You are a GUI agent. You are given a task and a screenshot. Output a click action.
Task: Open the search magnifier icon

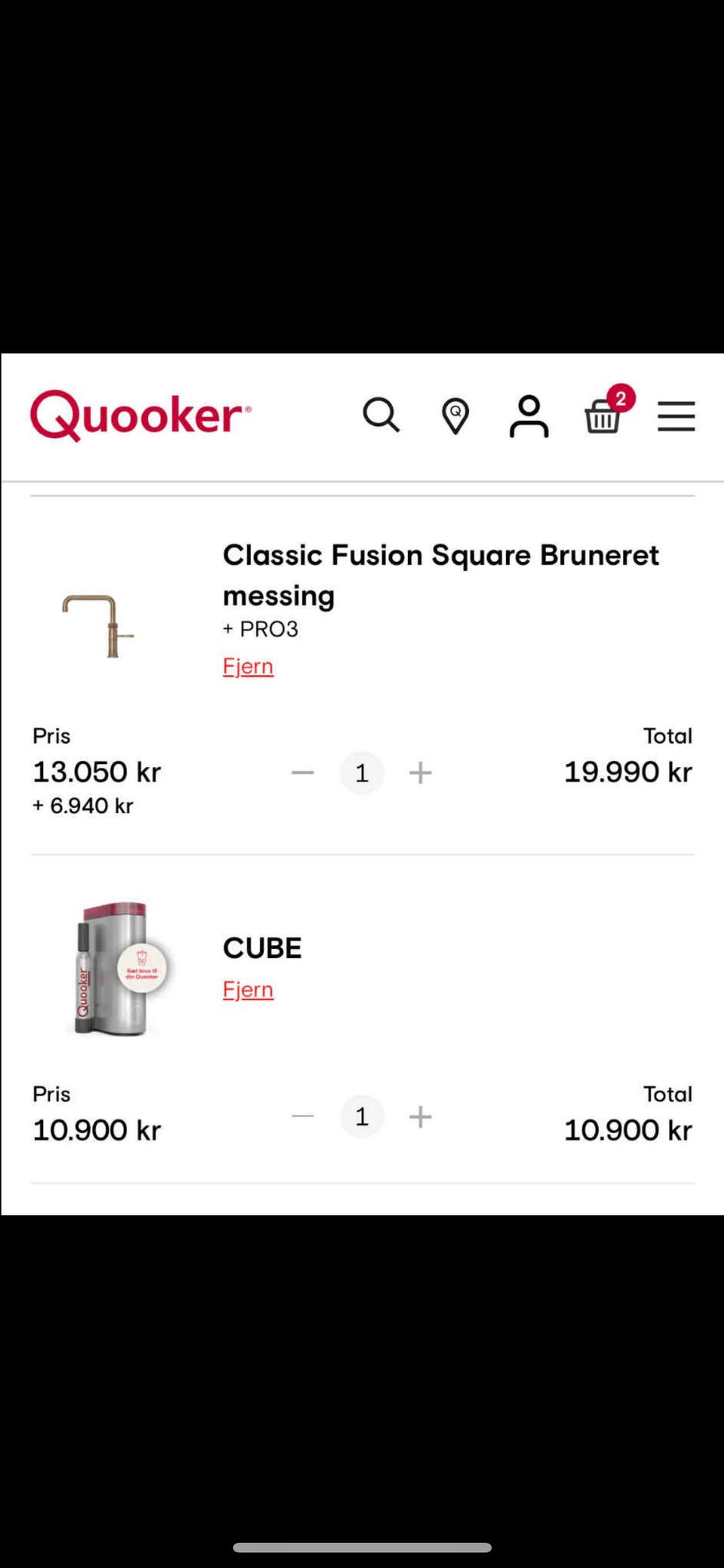coord(381,415)
